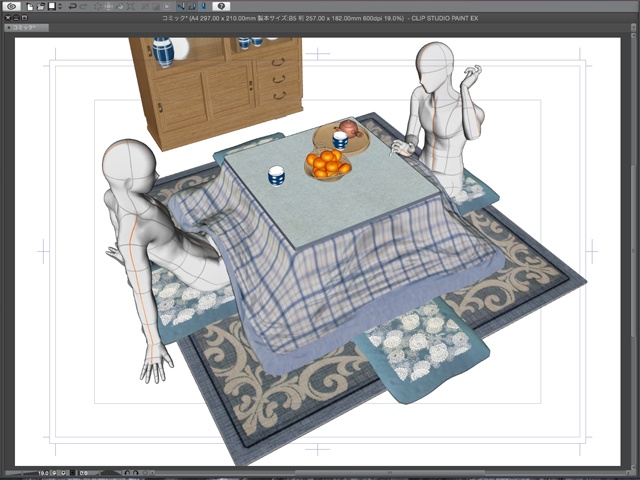640x480 pixels.
Task: Click the floral cushion in front
Action: [422, 349]
